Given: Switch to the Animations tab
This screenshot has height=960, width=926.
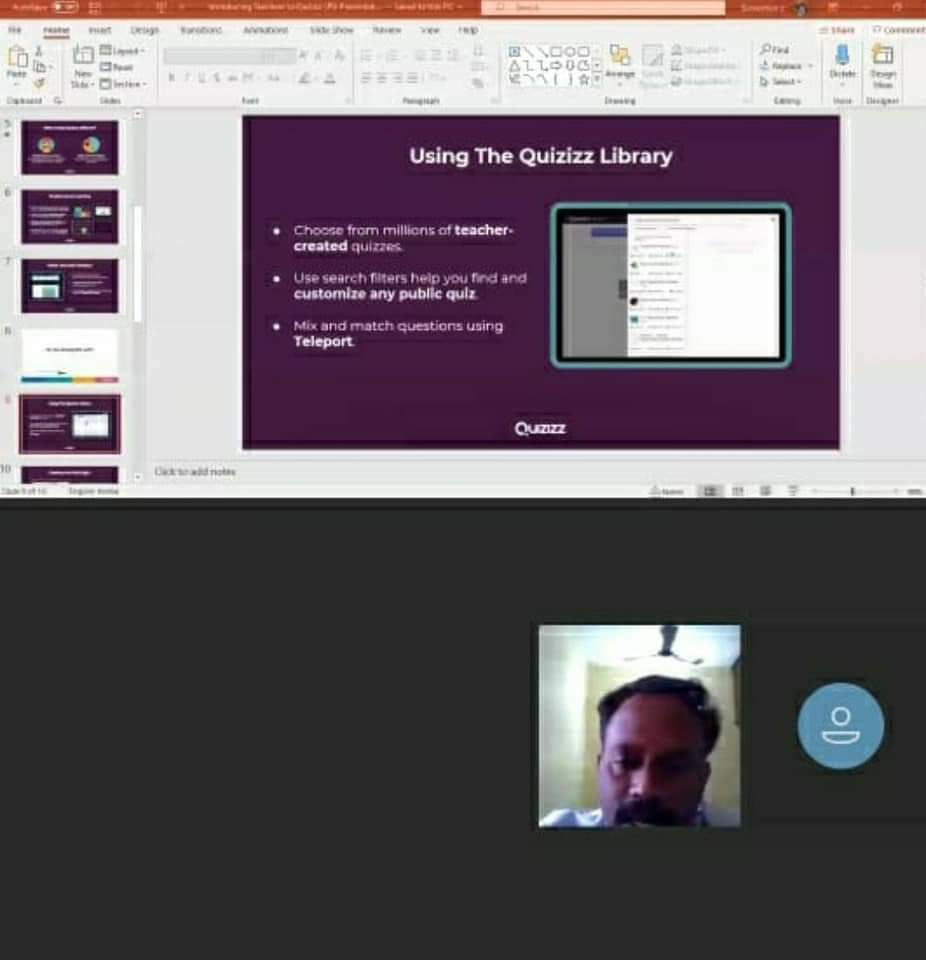Looking at the screenshot, I should pyautogui.click(x=266, y=30).
